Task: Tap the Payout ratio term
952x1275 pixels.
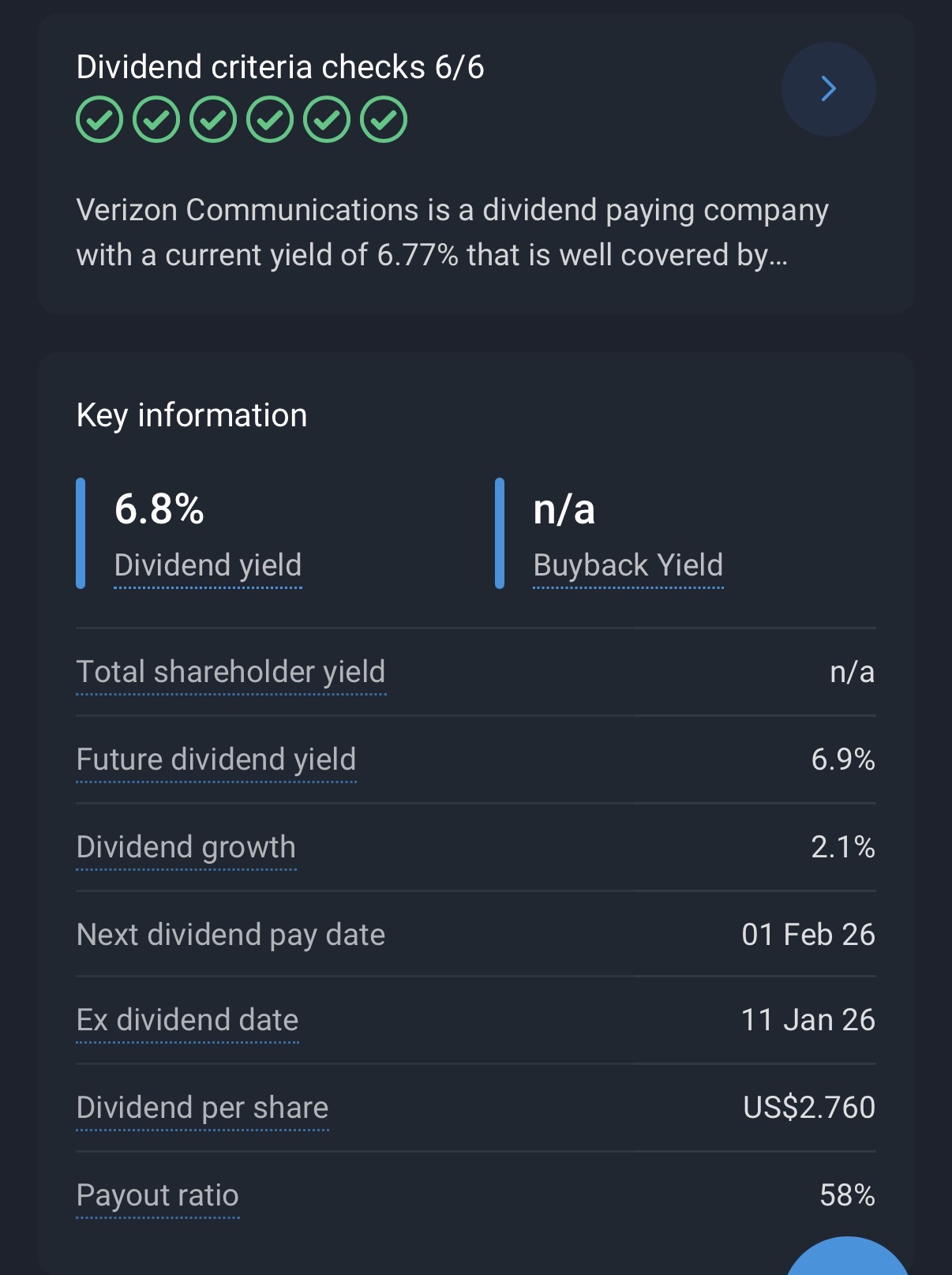Action: click(157, 1195)
